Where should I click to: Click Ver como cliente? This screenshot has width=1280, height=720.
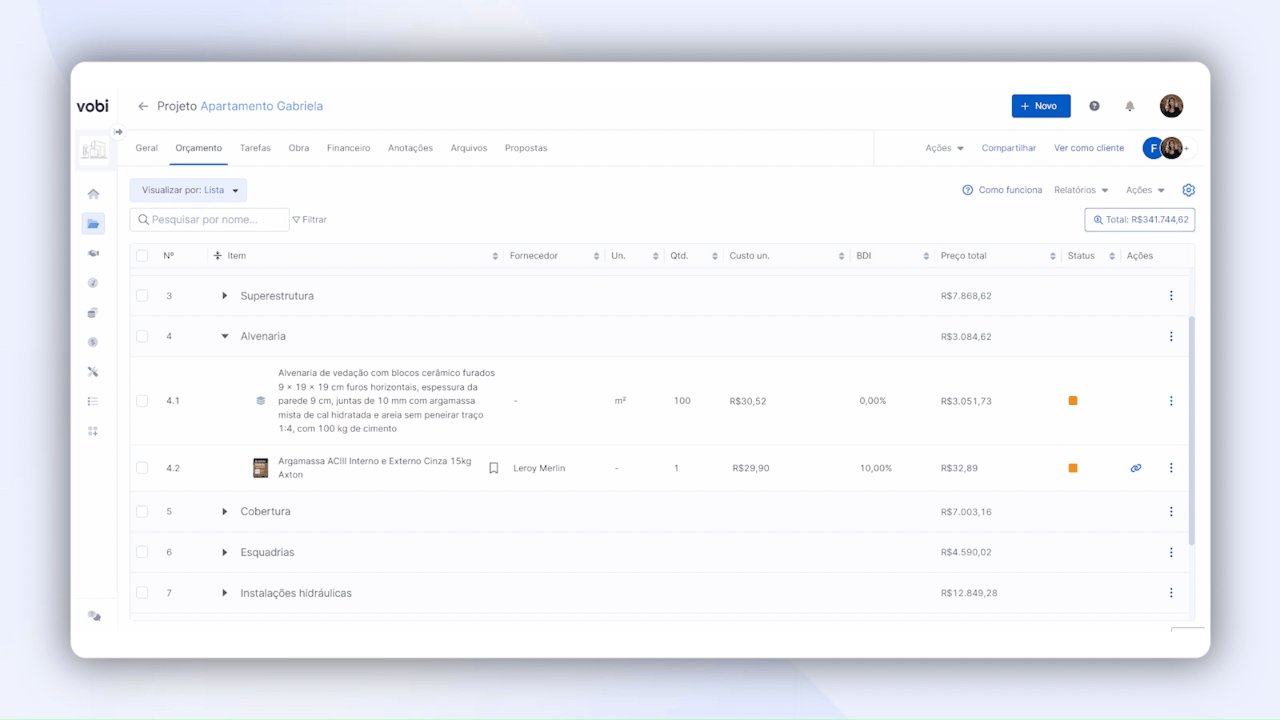(x=1089, y=148)
